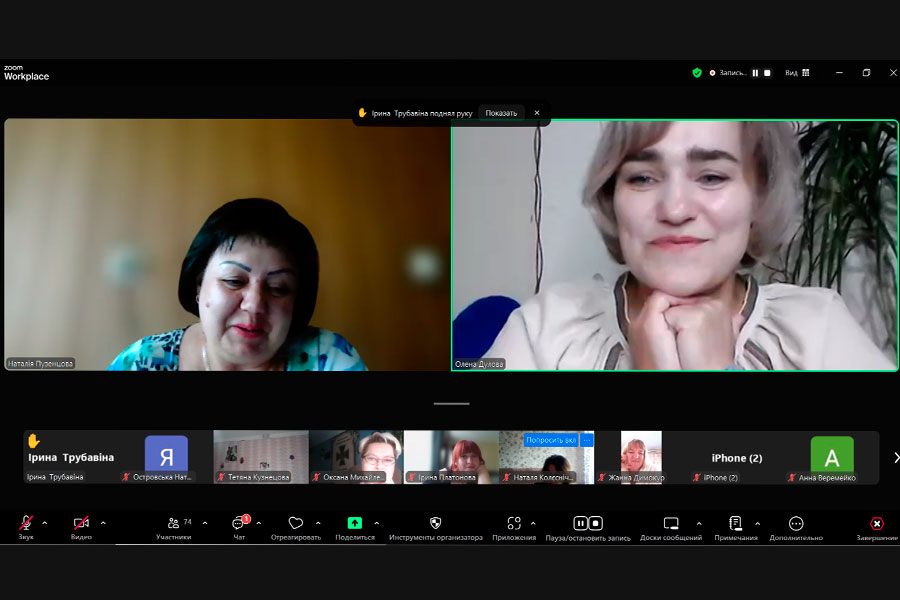This screenshot has height=600, width=900.
Task: Select Тетяна Кузнецова video thumbnail
Action: [261, 457]
